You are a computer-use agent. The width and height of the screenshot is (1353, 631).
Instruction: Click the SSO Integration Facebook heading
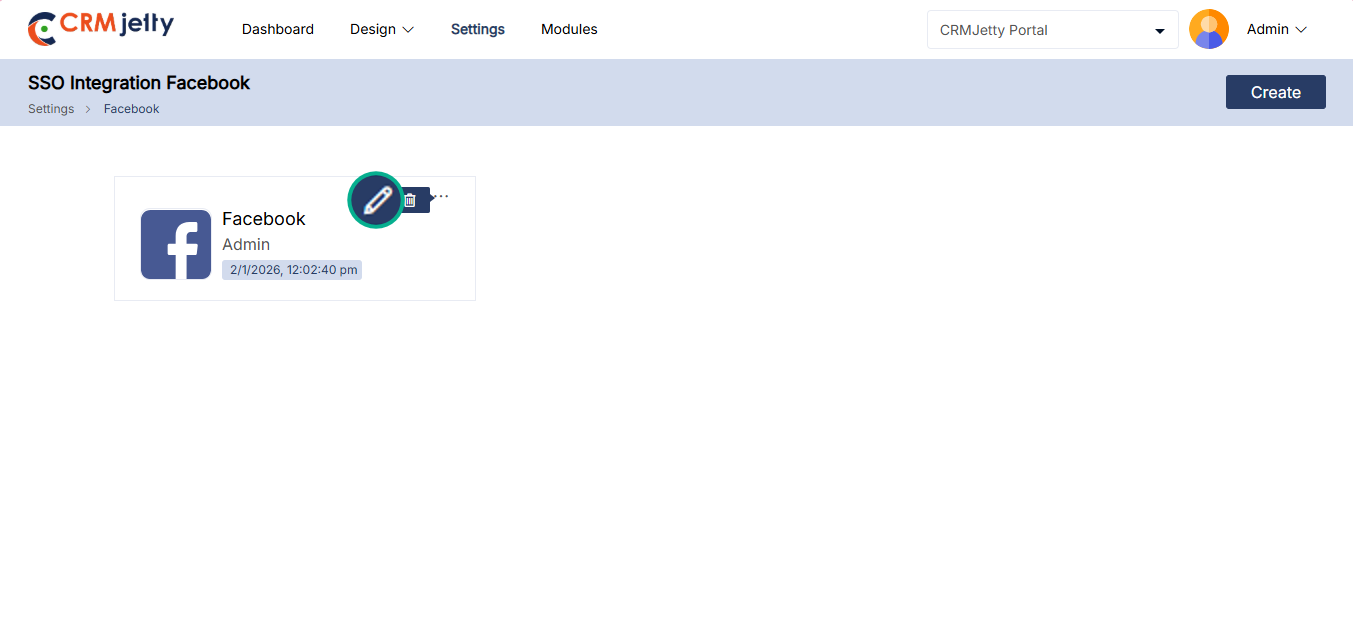pyautogui.click(x=139, y=83)
